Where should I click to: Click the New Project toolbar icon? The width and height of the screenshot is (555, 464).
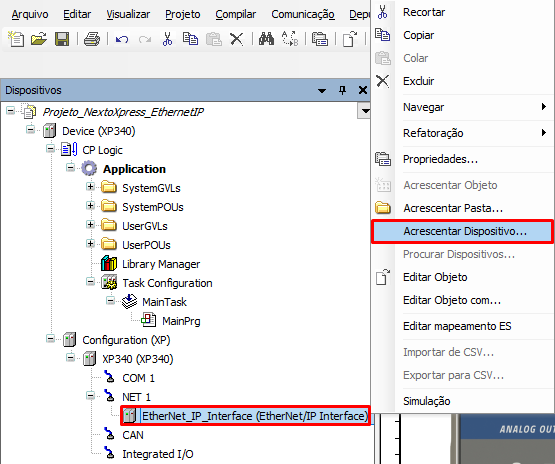tap(16, 39)
